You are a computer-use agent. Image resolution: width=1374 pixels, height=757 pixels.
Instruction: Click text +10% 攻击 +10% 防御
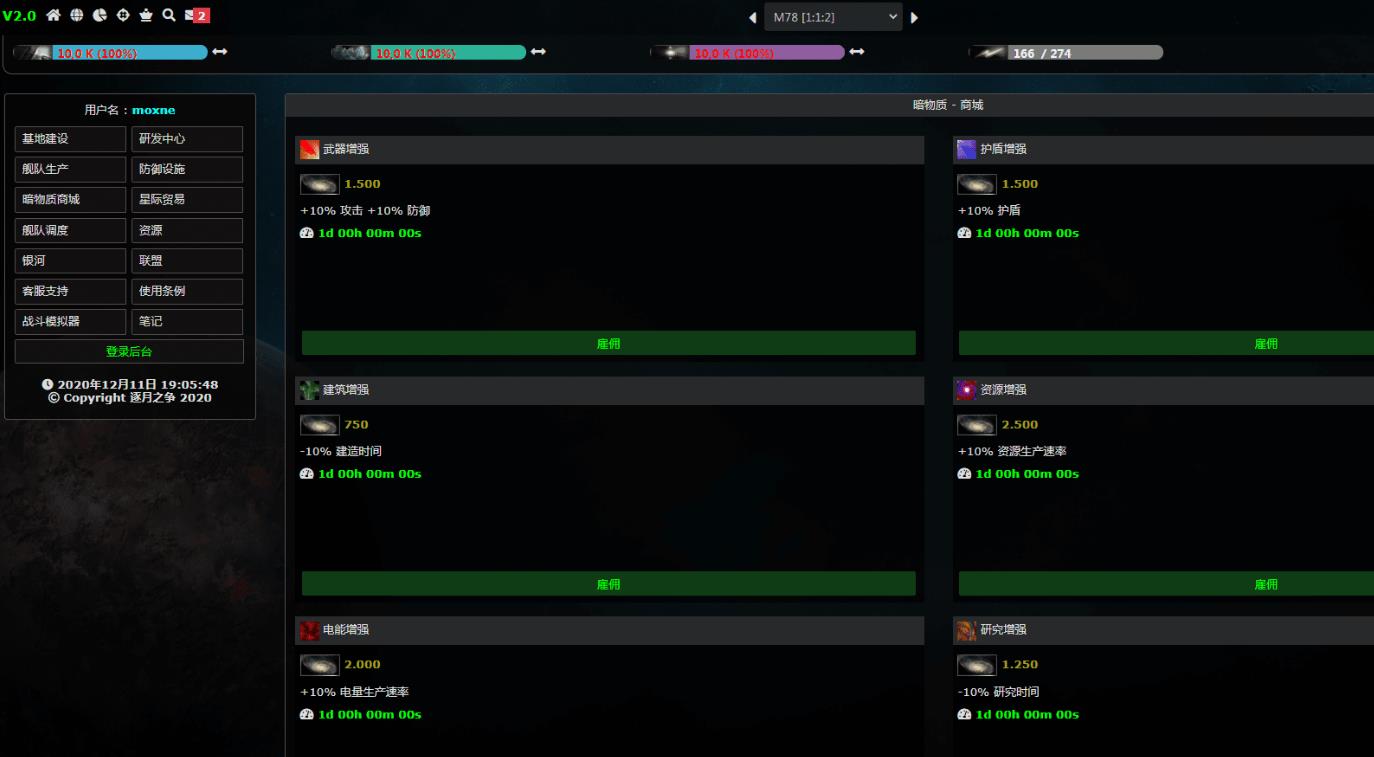(365, 211)
